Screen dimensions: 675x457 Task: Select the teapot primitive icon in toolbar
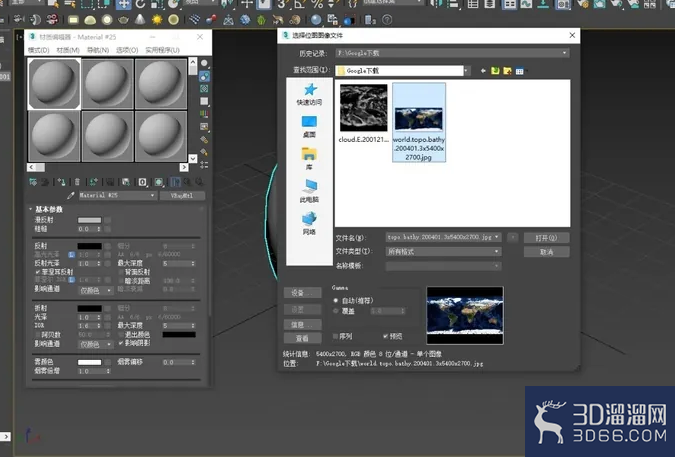124,20
